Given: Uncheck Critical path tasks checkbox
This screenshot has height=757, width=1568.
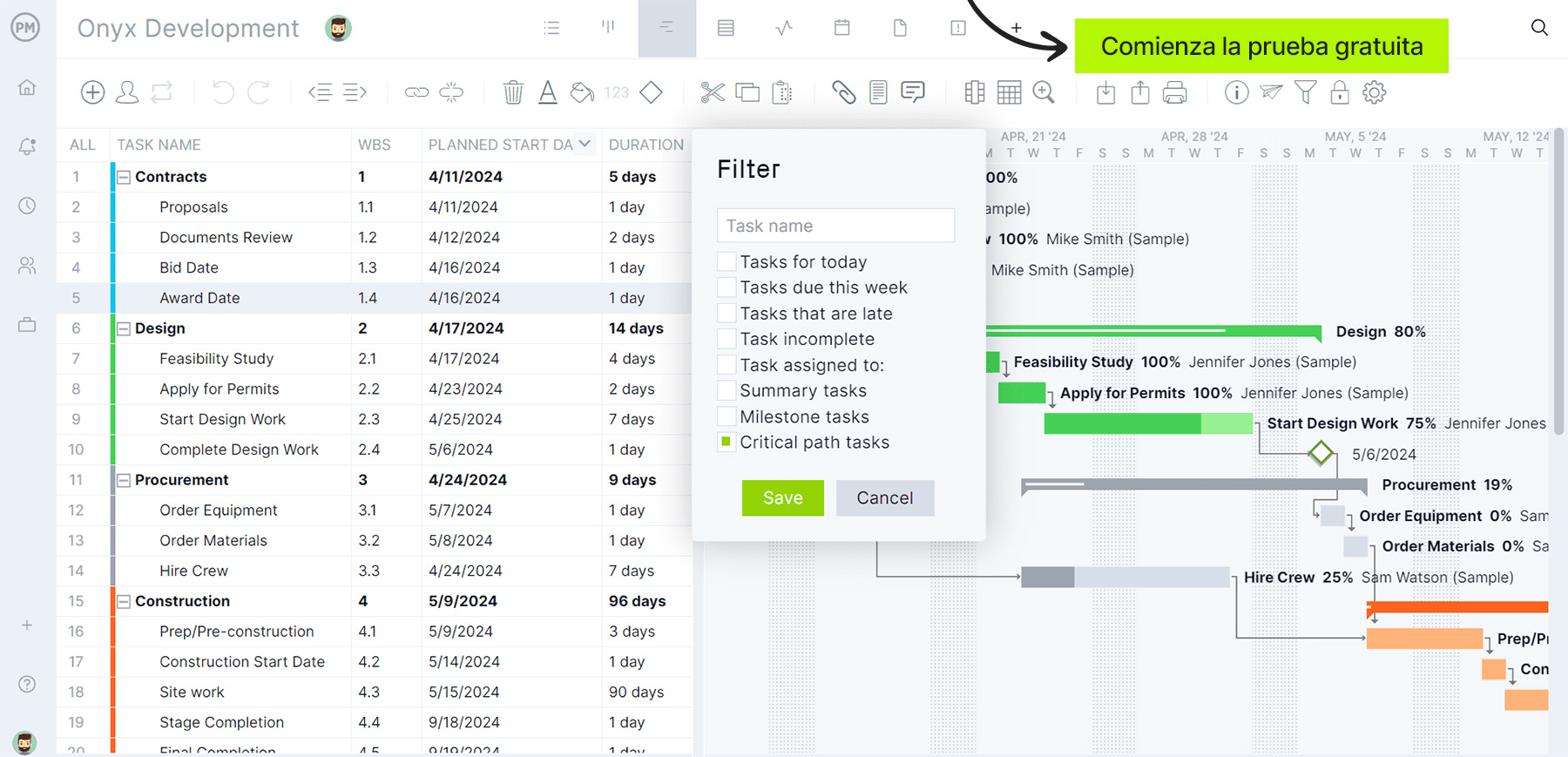Looking at the screenshot, I should click(727, 442).
